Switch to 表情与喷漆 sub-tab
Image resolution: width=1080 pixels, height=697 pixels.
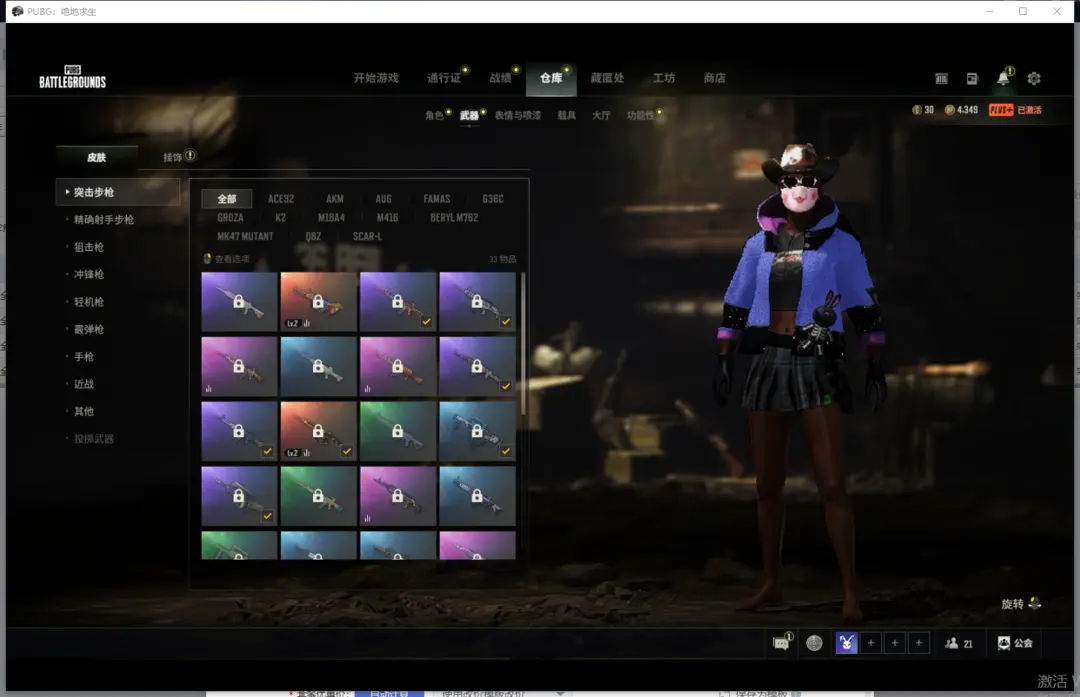(518, 115)
